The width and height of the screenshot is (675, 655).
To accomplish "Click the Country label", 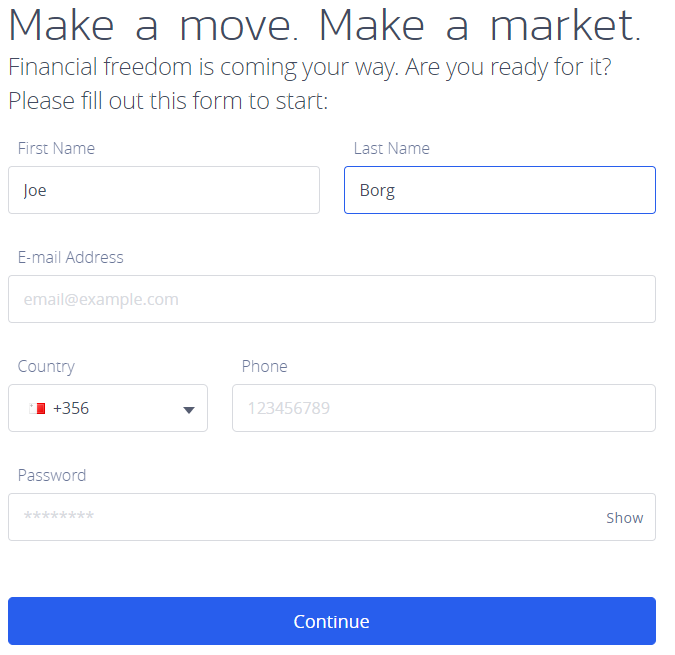I will pos(46,366).
